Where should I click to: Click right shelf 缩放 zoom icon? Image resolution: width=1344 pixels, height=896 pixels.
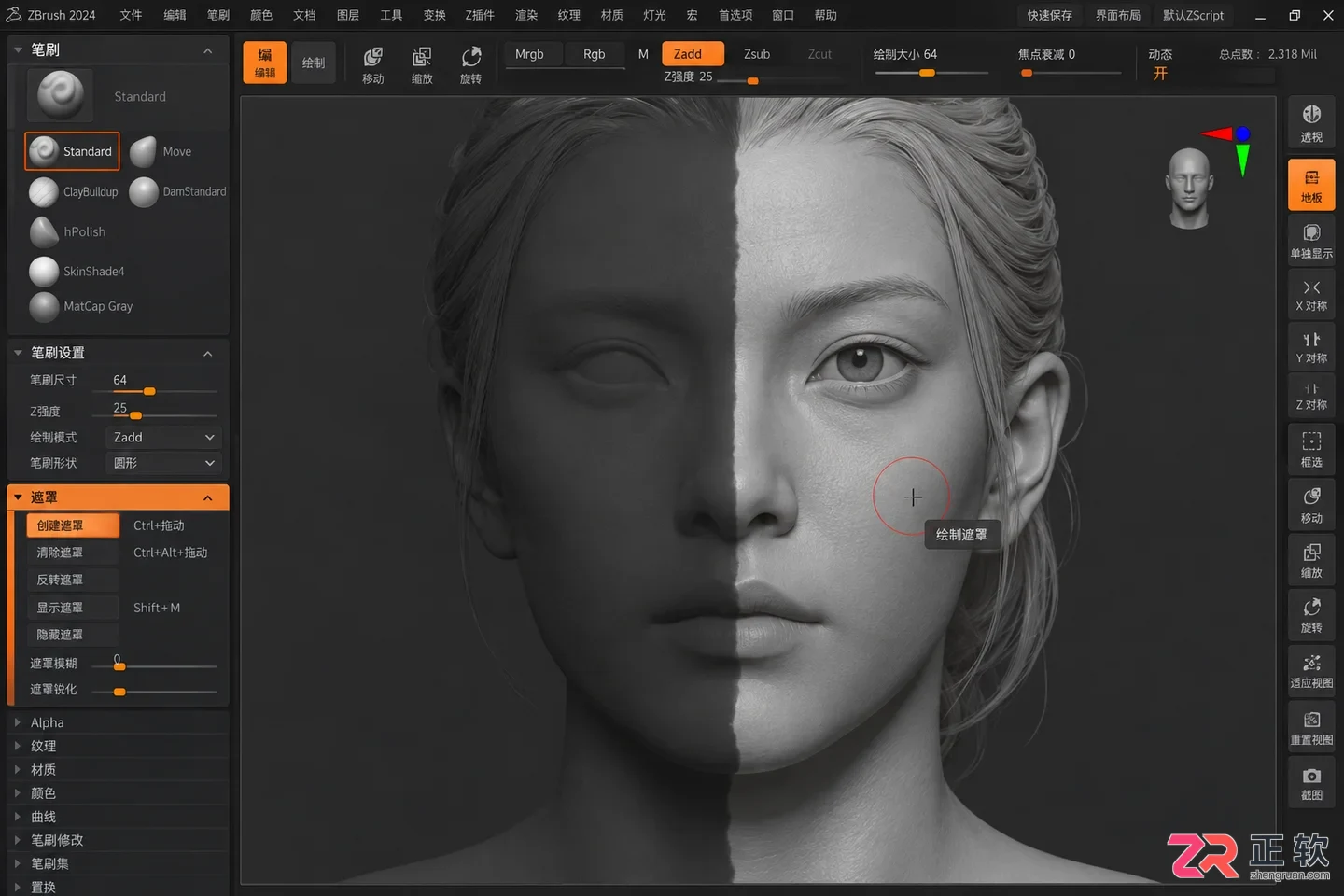coord(1311,560)
